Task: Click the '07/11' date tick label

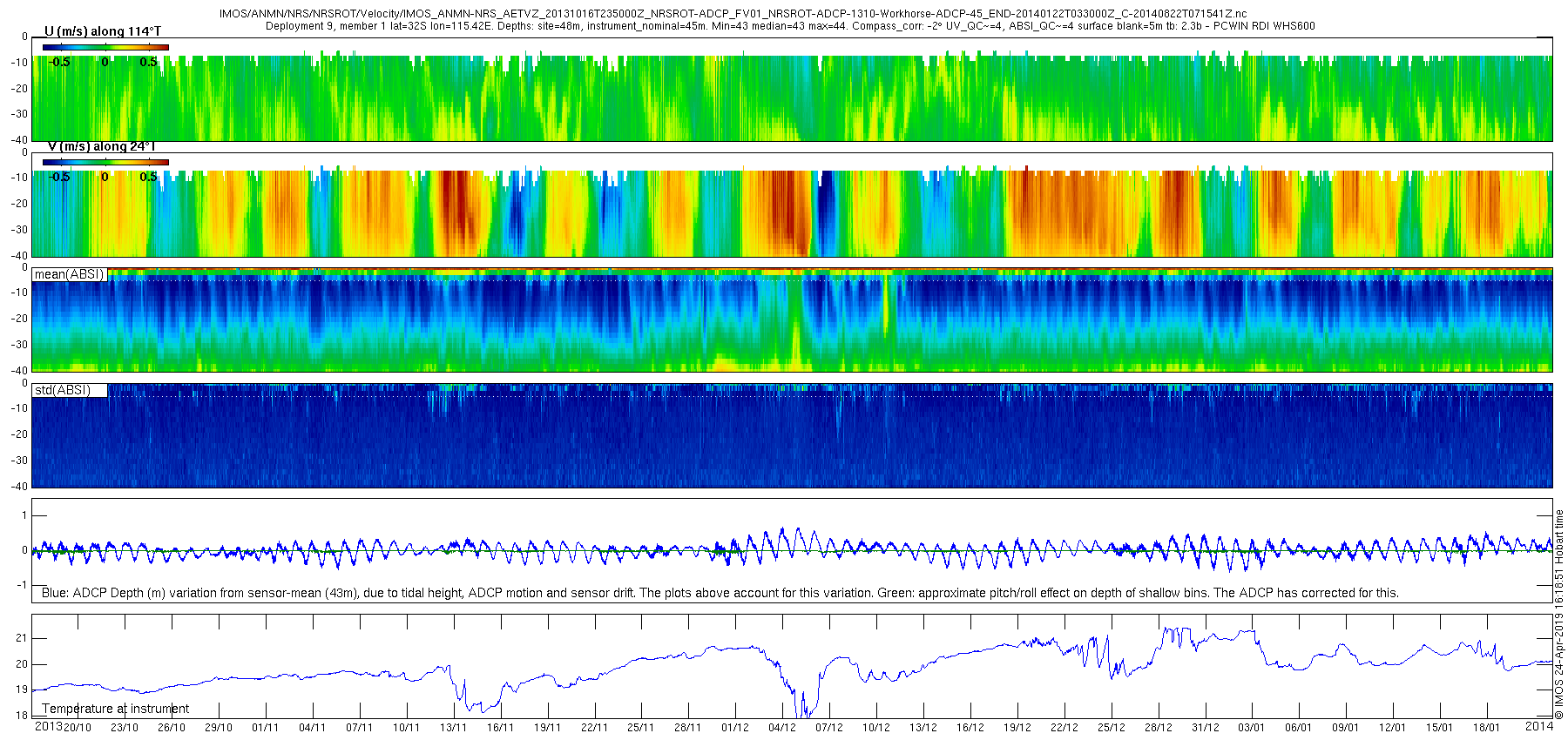Action: (360, 728)
